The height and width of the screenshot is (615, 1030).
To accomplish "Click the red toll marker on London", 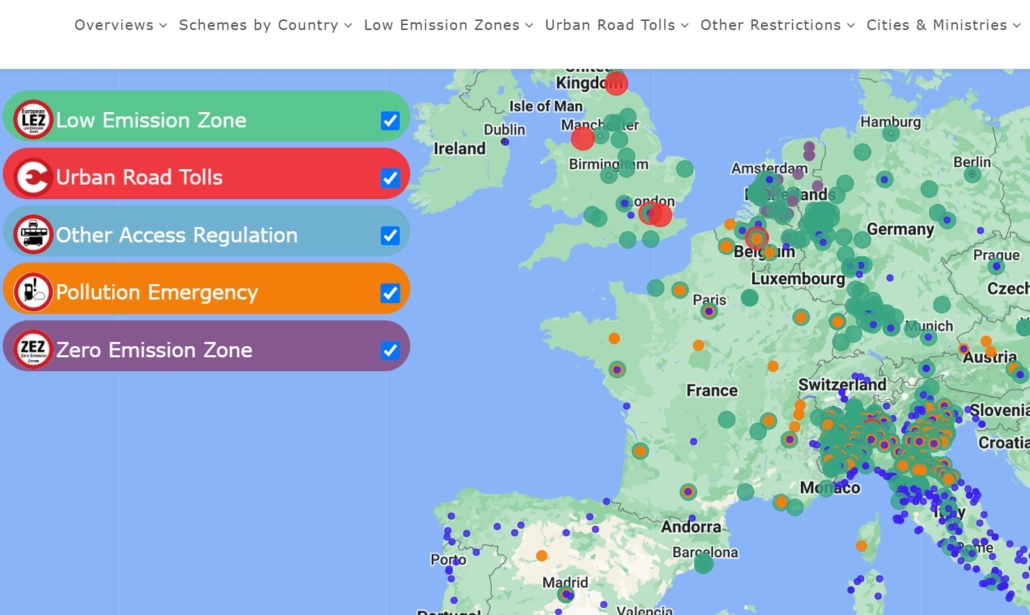I will [659, 214].
